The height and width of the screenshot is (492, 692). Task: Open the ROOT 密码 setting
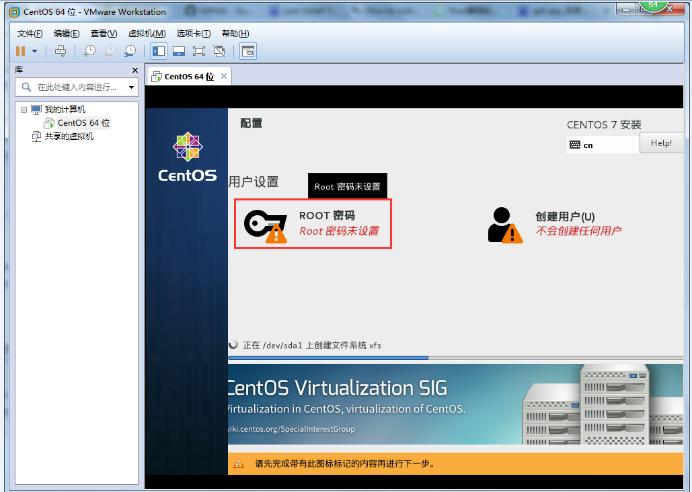(x=313, y=224)
